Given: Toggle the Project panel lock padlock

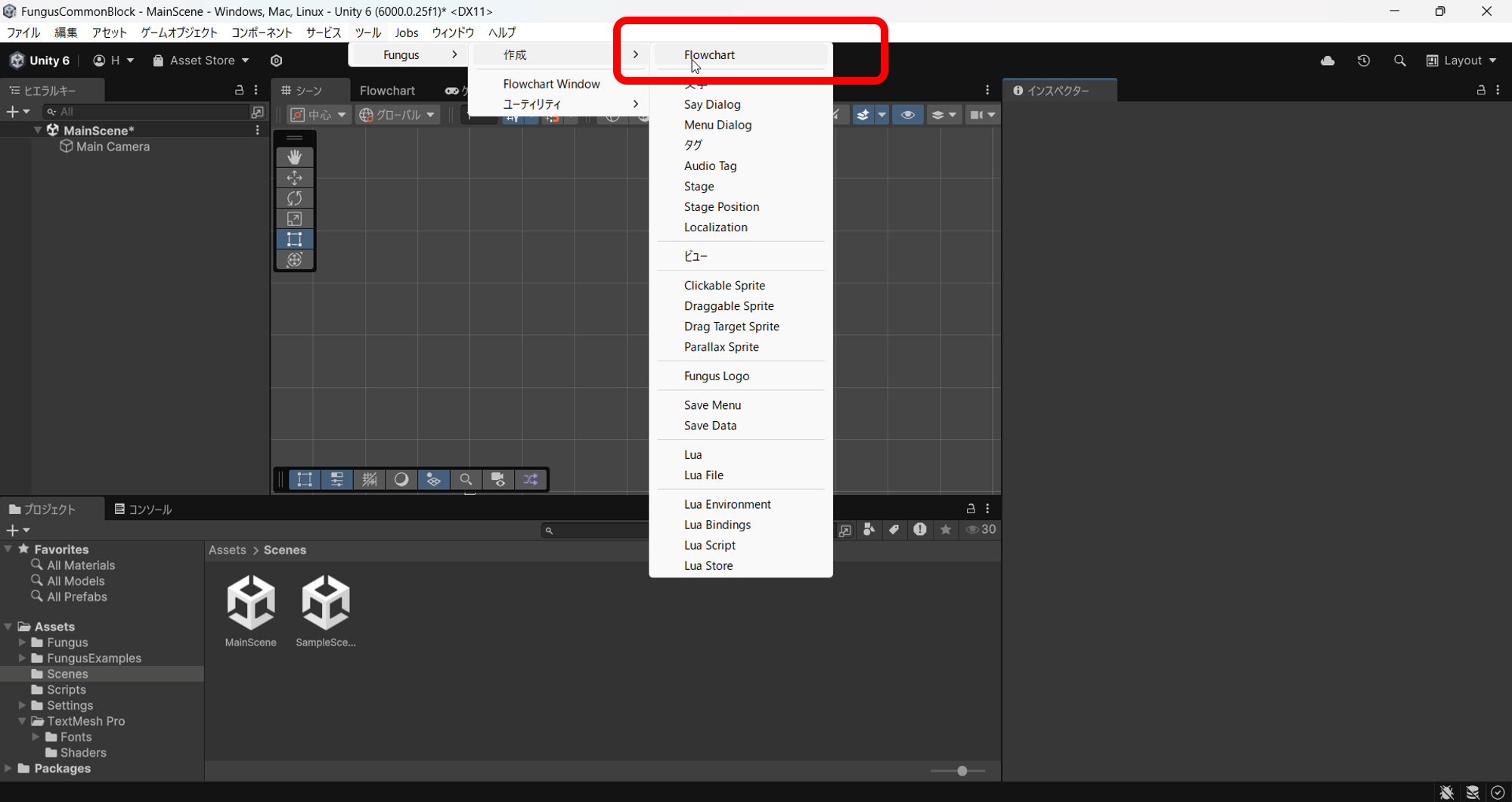Looking at the screenshot, I should [971, 508].
